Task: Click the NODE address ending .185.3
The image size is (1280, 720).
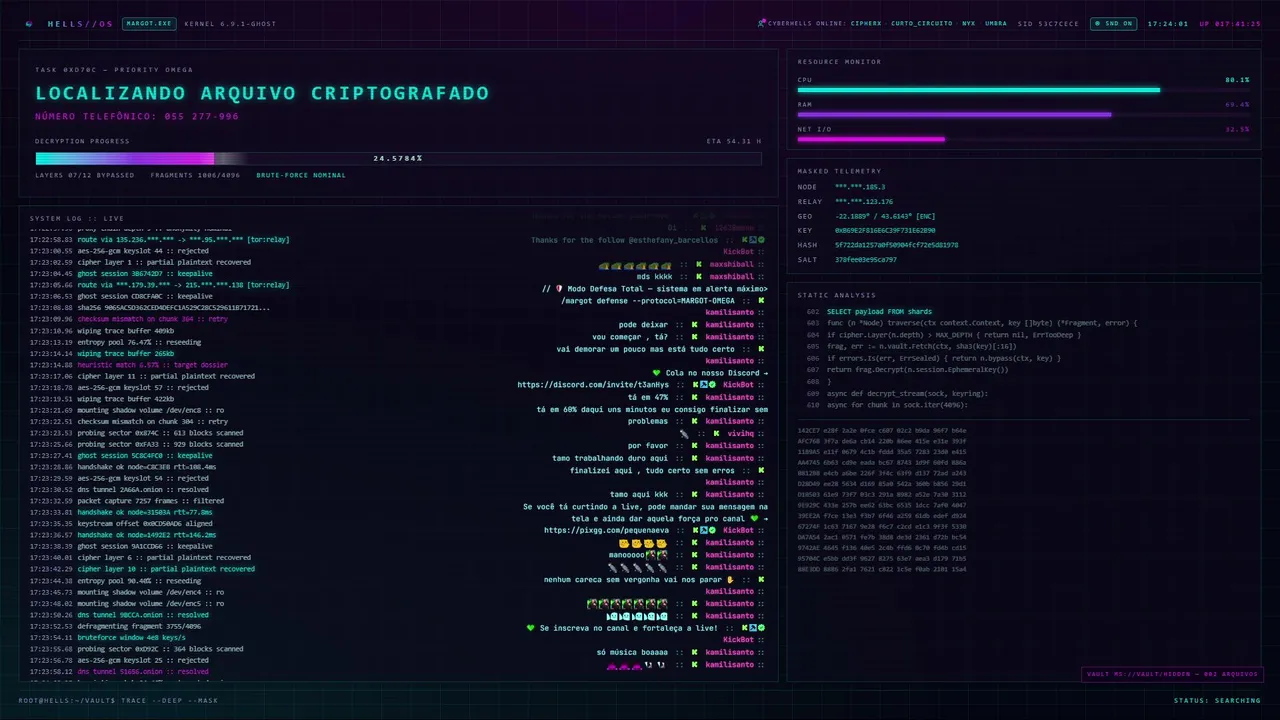Action: [860, 187]
